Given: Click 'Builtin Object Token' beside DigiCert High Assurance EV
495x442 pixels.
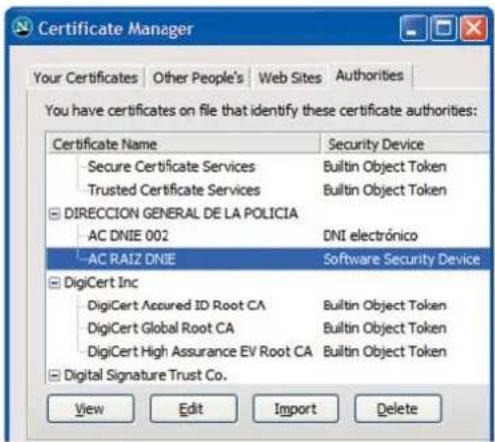Looking at the screenshot, I should coord(385,352).
